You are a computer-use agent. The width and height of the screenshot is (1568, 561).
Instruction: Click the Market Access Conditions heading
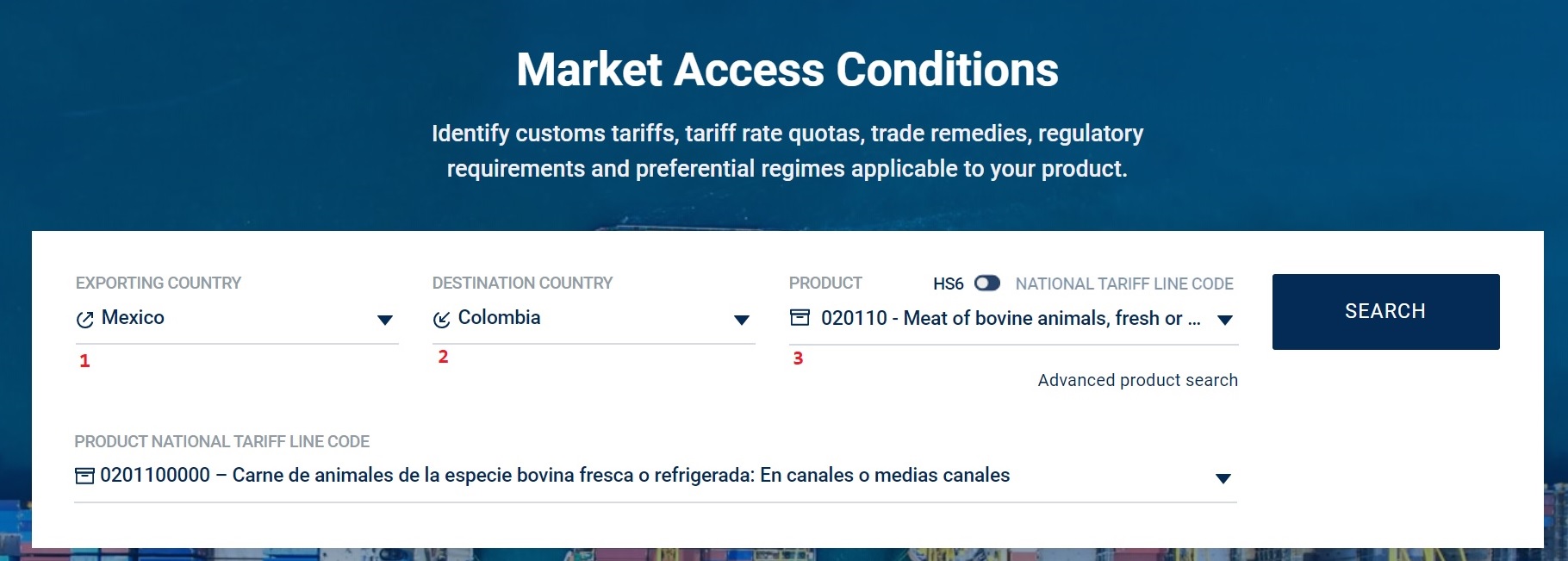coord(787,70)
